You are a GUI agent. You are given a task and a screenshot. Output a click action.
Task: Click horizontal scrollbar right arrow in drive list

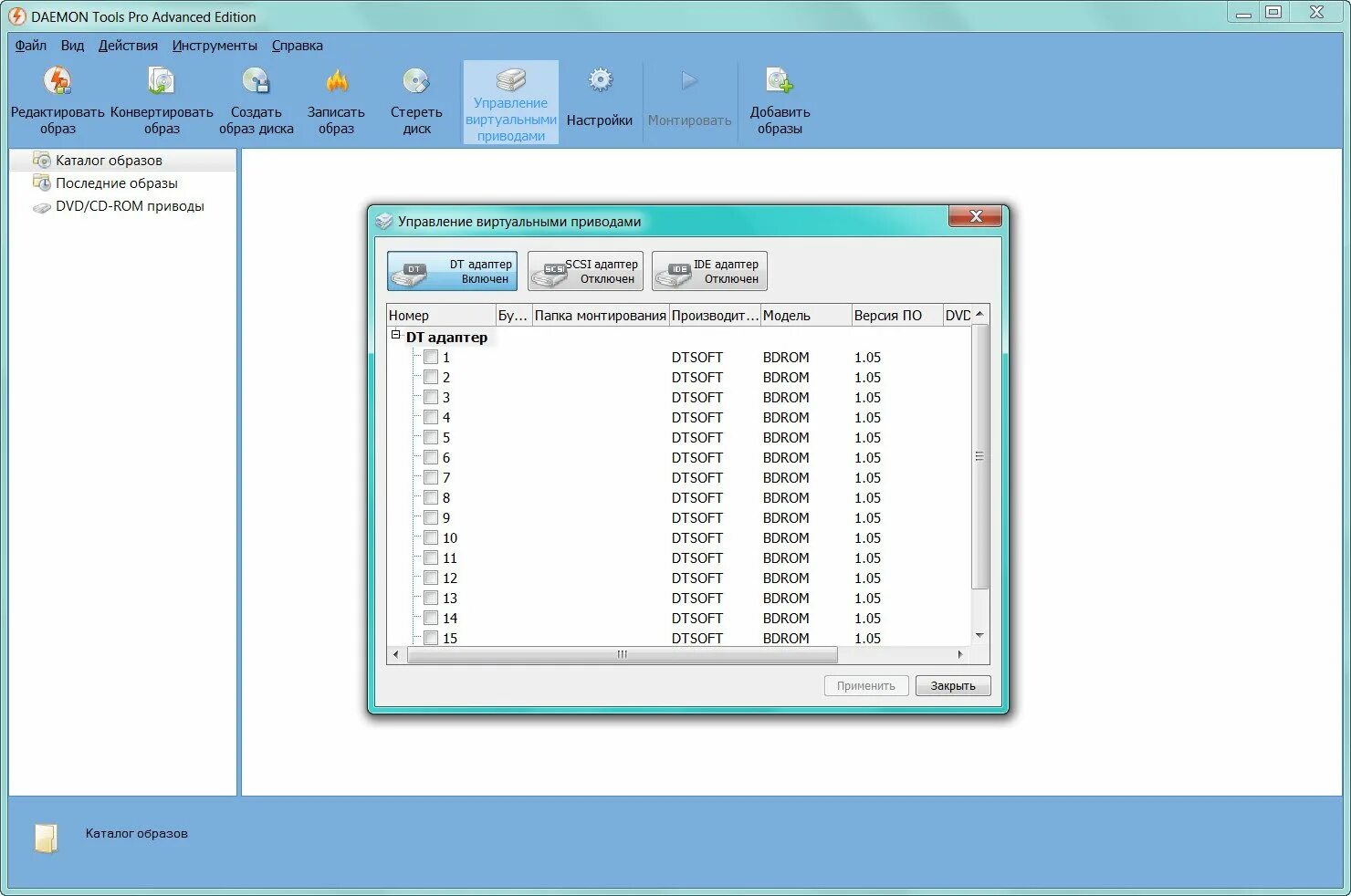[959, 654]
